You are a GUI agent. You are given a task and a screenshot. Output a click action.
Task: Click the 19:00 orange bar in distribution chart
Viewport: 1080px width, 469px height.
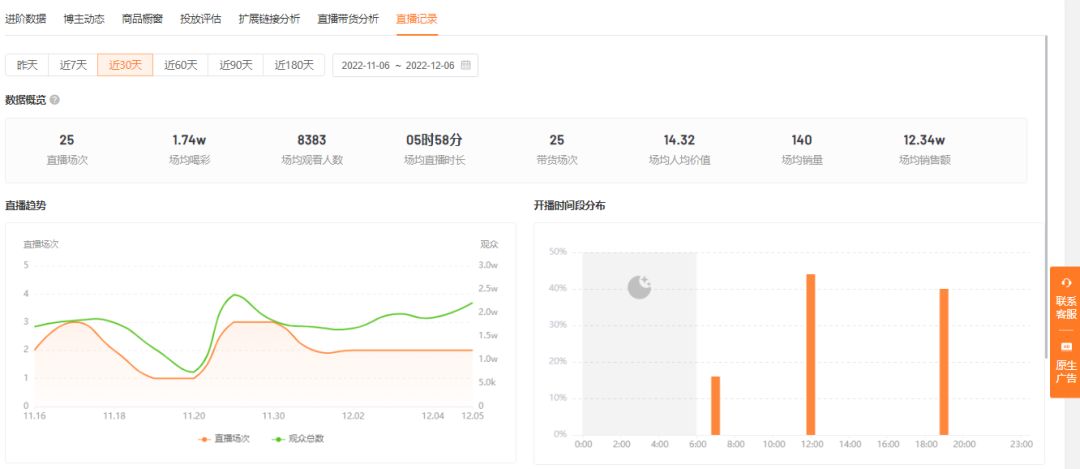pos(943,361)
